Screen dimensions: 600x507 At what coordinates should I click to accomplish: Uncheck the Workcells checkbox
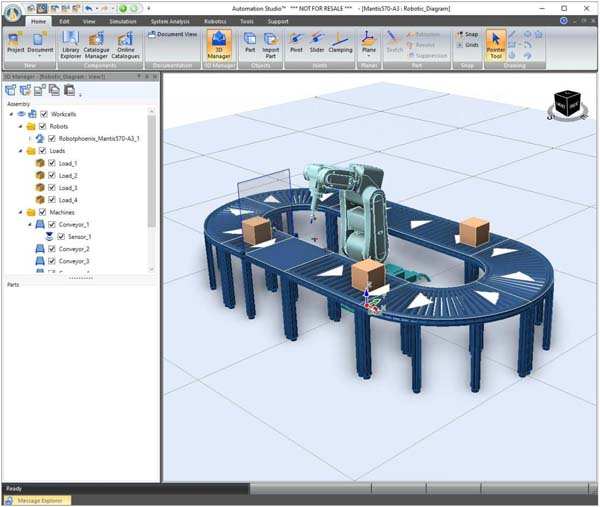(x=44, y=114)
